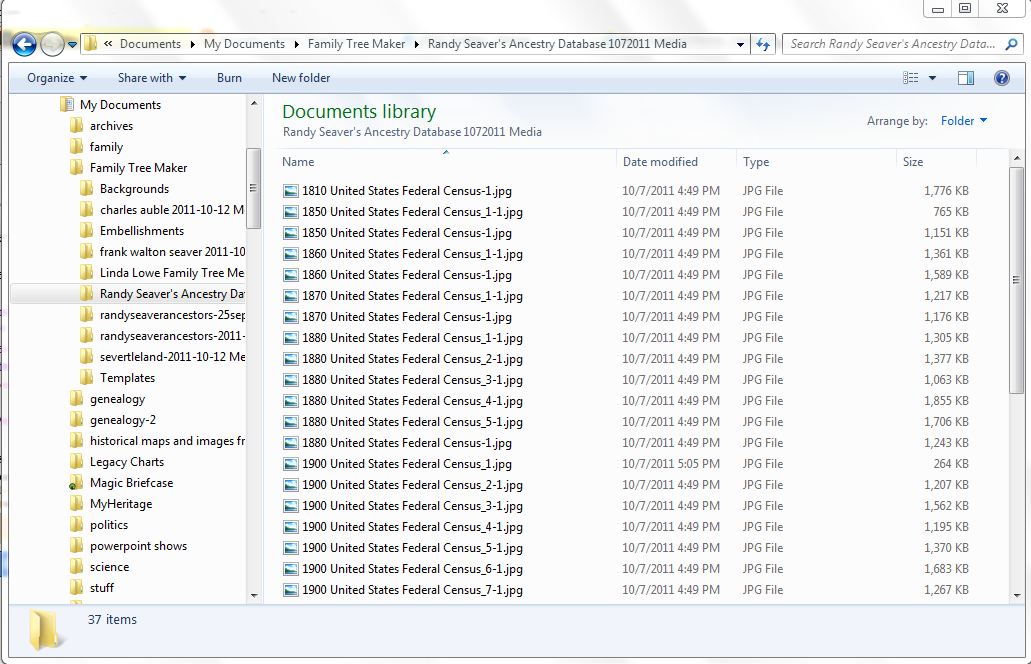Open the Legacy Charts folder
The image size is (1031, 664).
[126, 462]
